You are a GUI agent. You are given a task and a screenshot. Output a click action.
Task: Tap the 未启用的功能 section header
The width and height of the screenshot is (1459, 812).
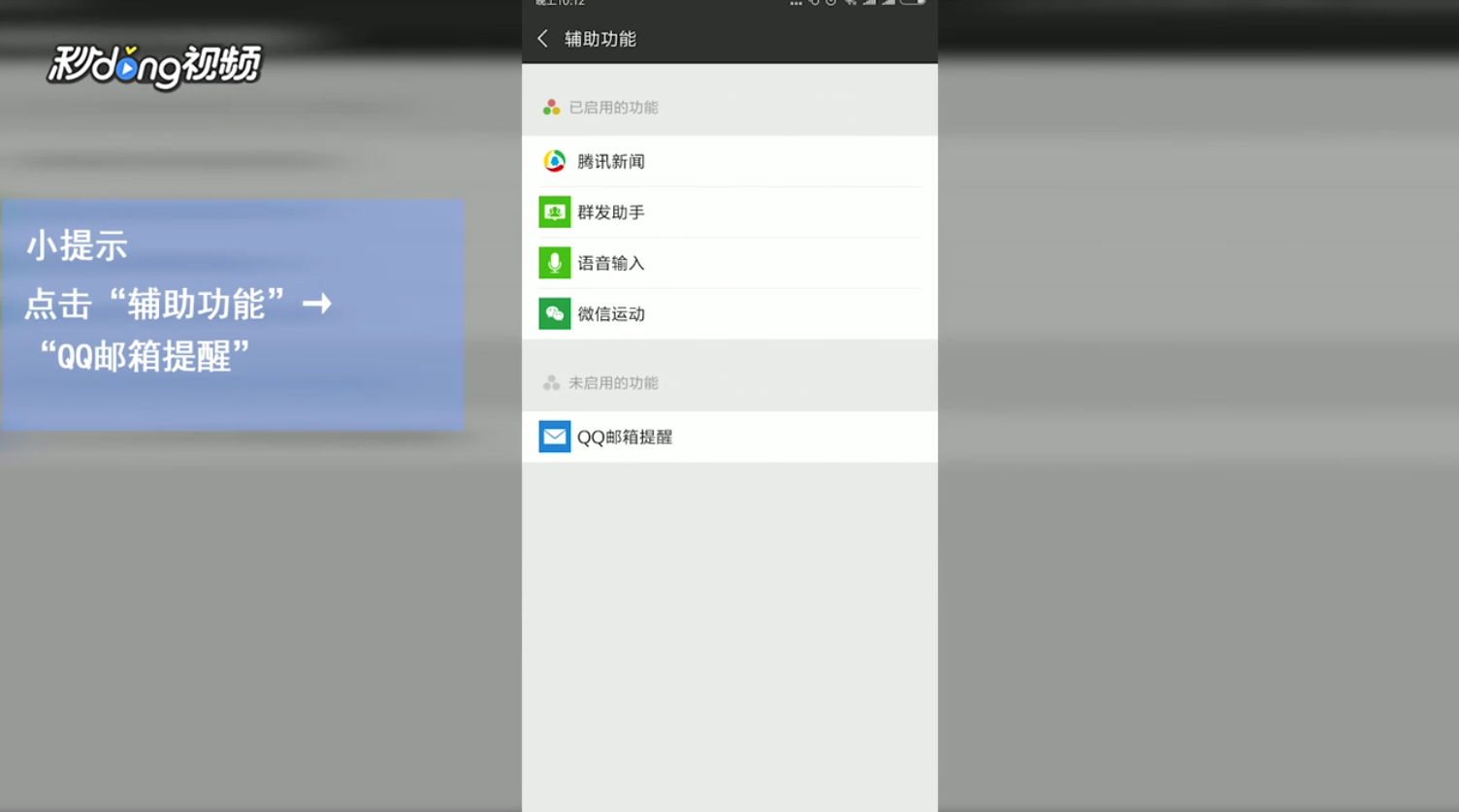click(x=613, y=383)
